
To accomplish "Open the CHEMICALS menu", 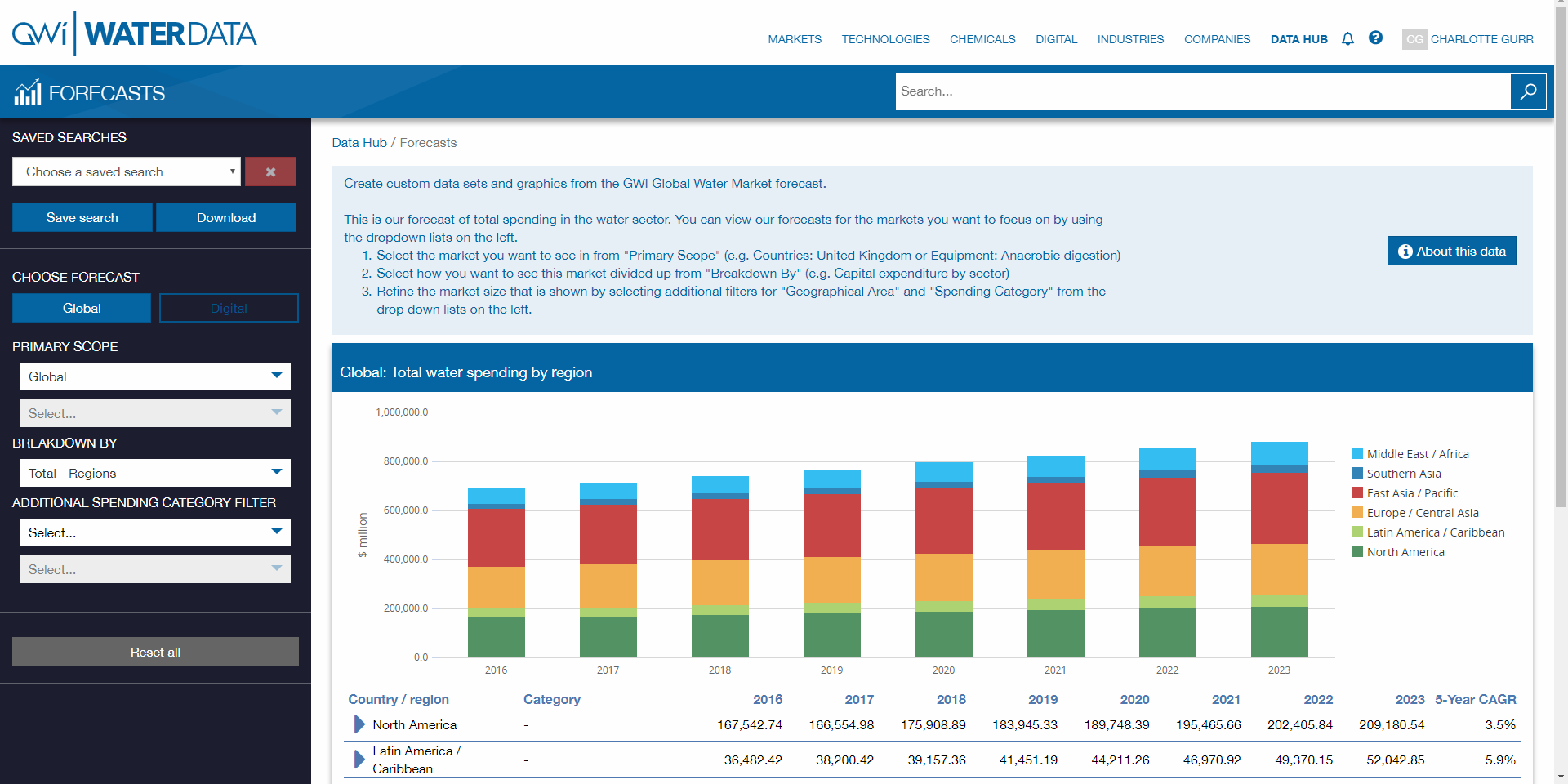I will coord(982,39).
